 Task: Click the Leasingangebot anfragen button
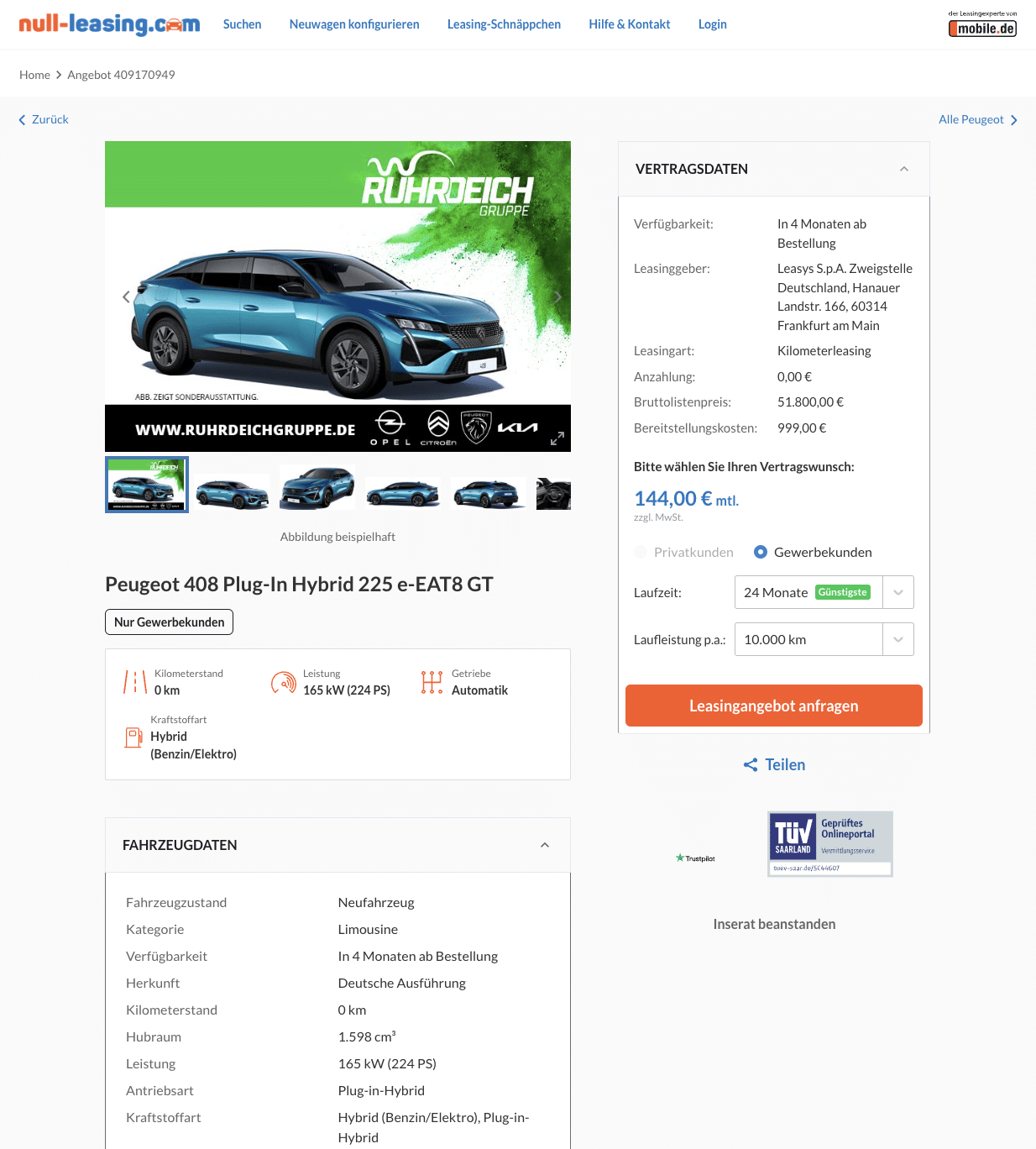point(774,706)
